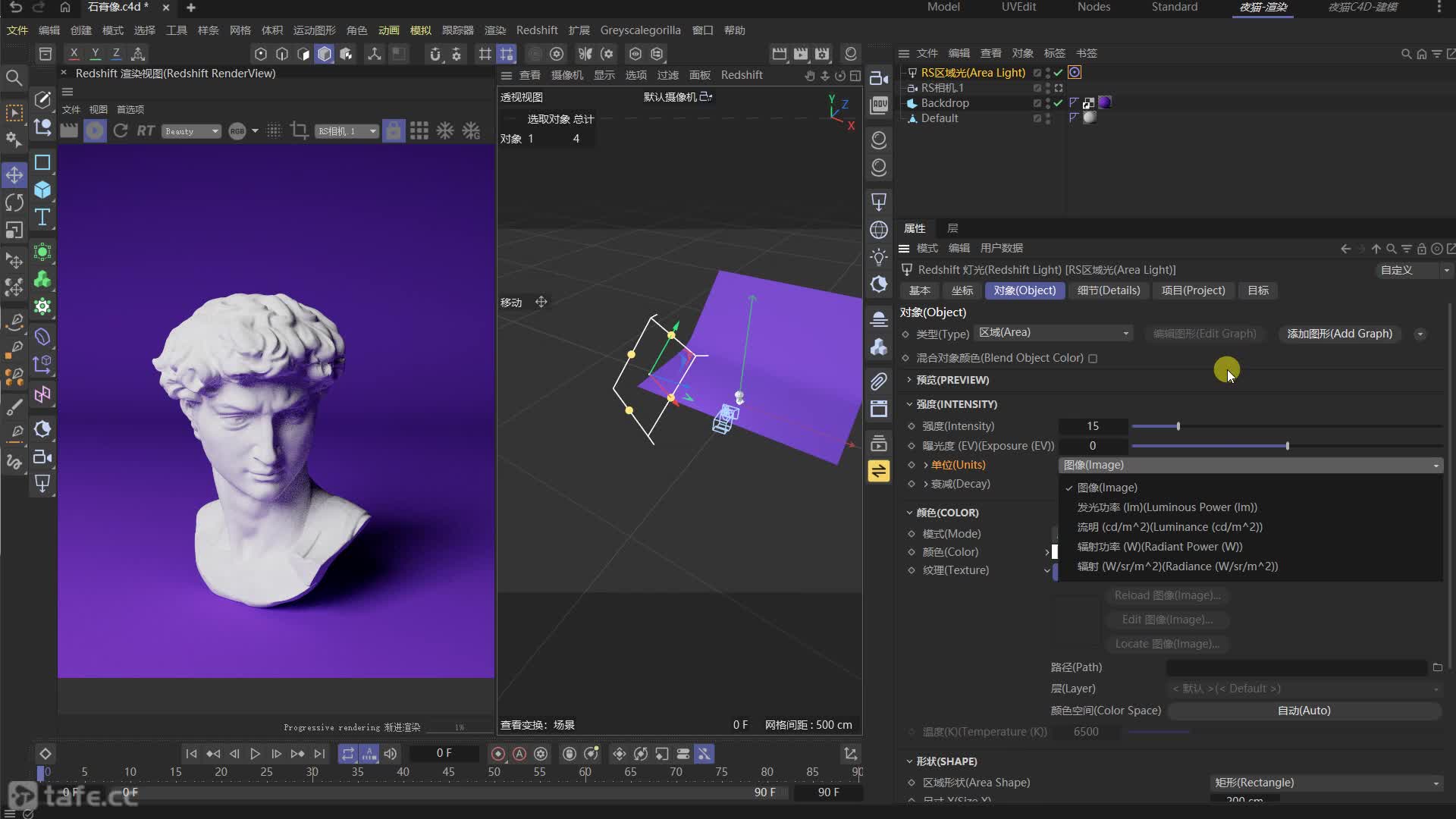The width and height of the screenshot is (1456, 819).
Task: Open 项目(Project) tab
Action: pyautogui.click(x=1193, y=290)
